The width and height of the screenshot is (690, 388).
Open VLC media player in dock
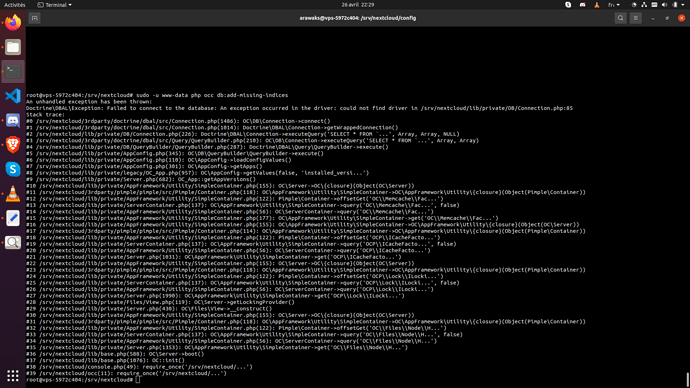pyautogui.click(x=13, y=194)
